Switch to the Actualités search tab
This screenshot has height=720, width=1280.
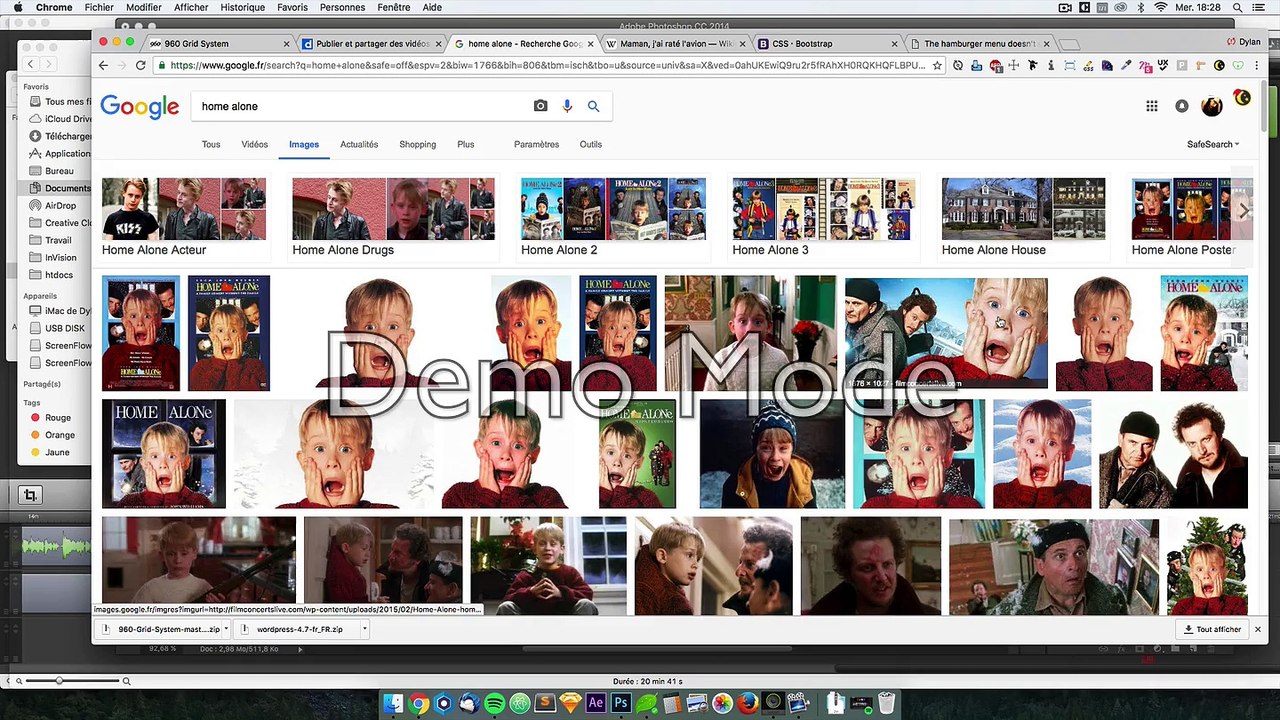pyautogui.click(x=359, y=144)
